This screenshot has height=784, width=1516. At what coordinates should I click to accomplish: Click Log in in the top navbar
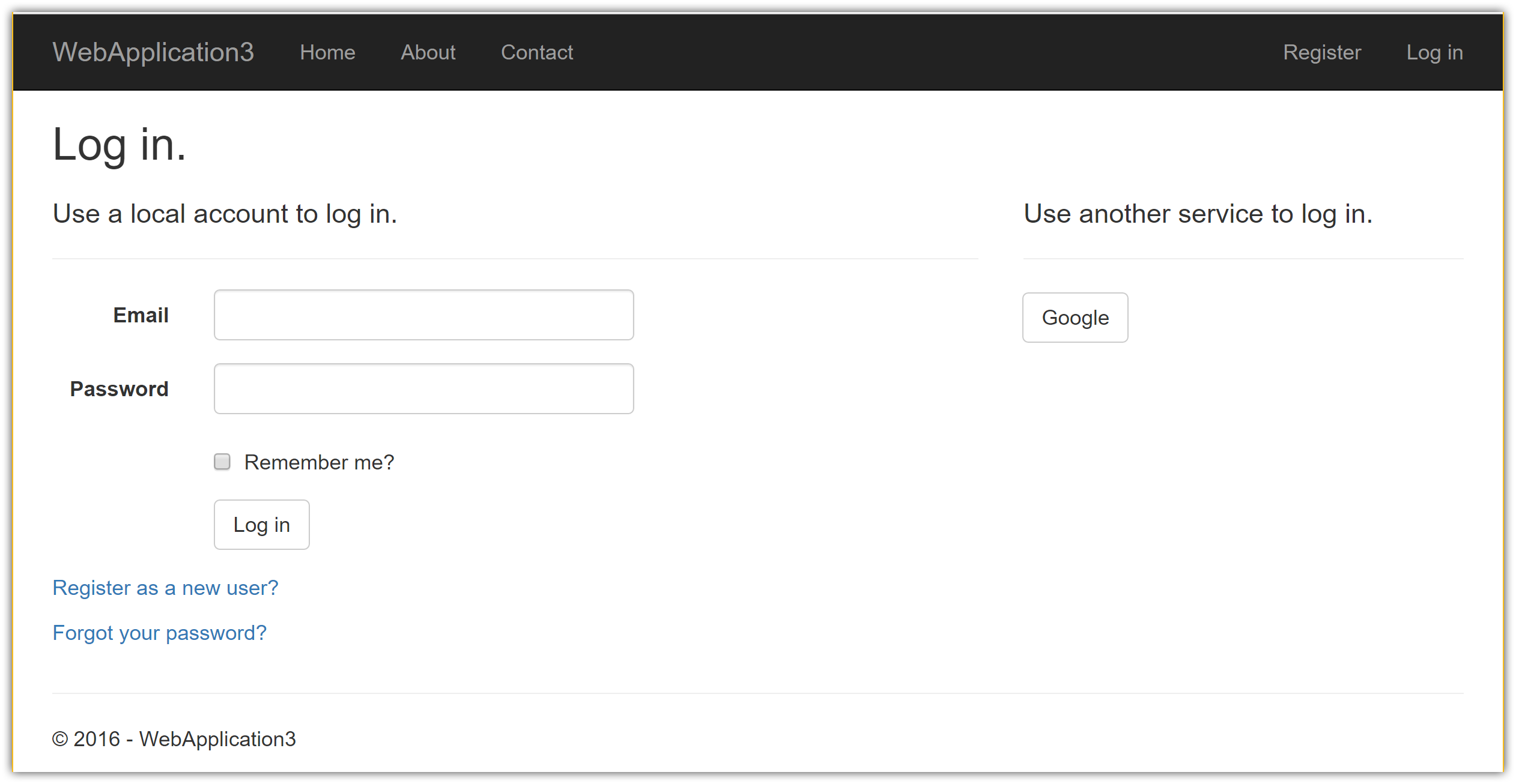click(1434, 52)
